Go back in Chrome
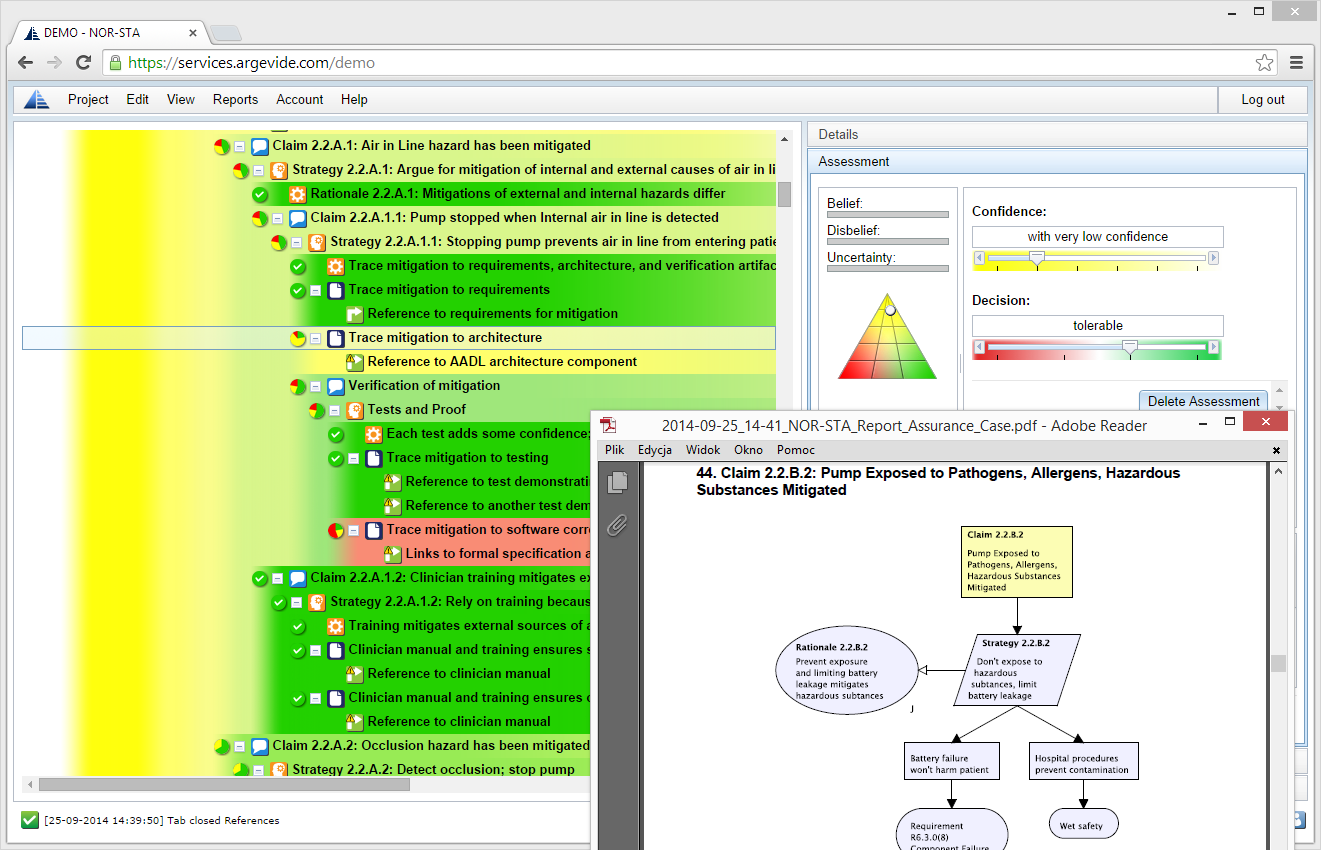Viewport: 1321px width, 850px height. pyautogui.click(x=25, y=62)
